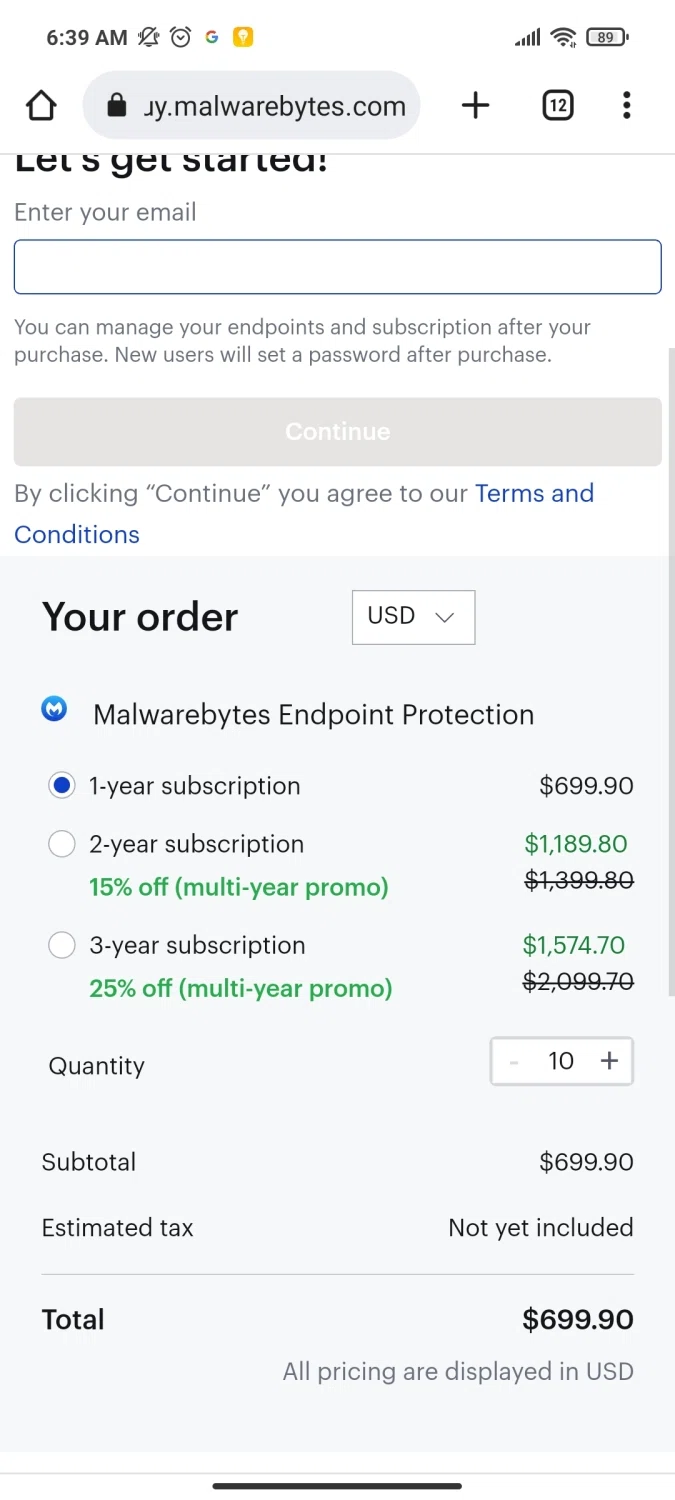Select the 3-year subscription option
Screen dimensions: 675x1500
coord(62,945)
